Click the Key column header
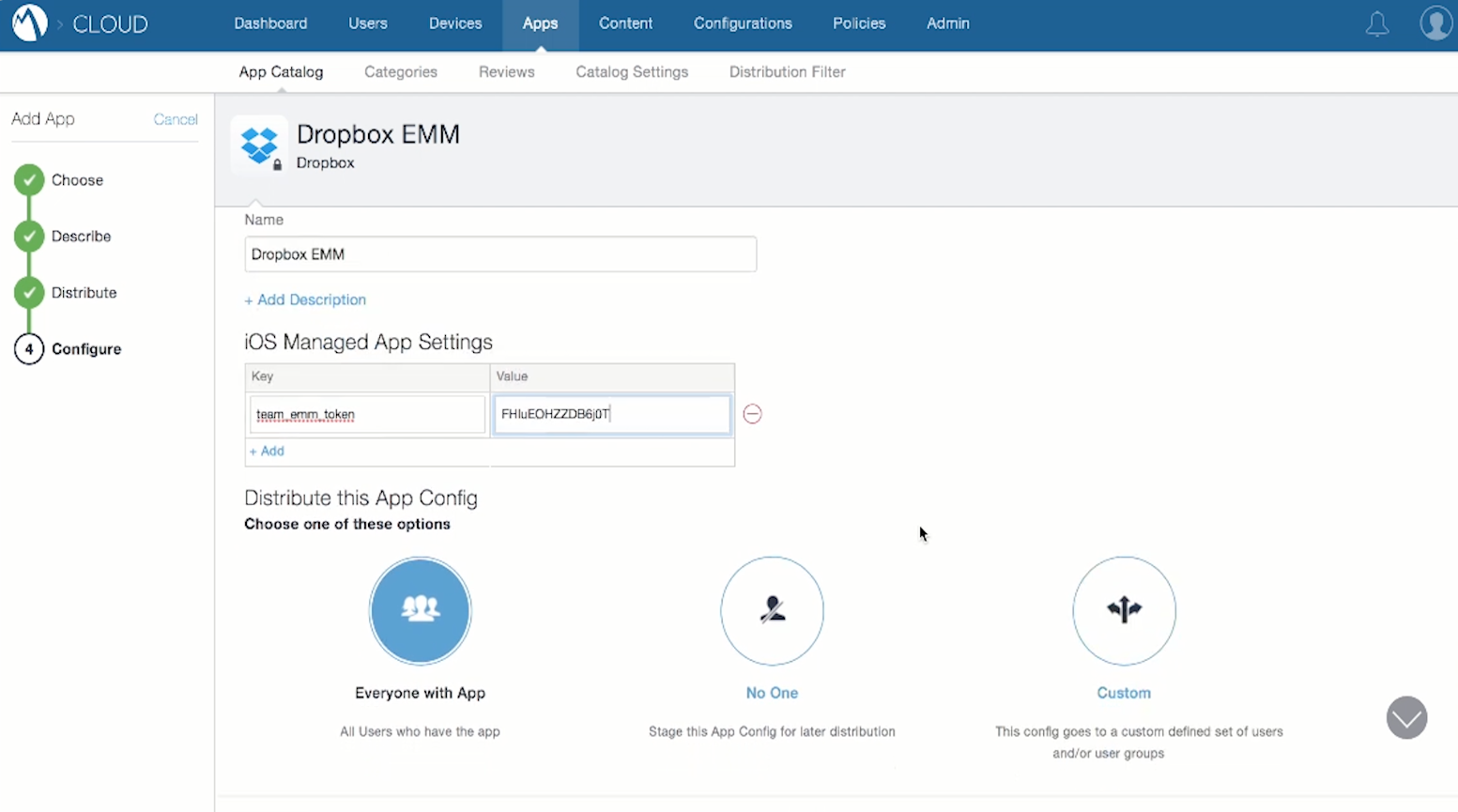The height and width of the screenshot is (812, 1458). click(262, 376)
